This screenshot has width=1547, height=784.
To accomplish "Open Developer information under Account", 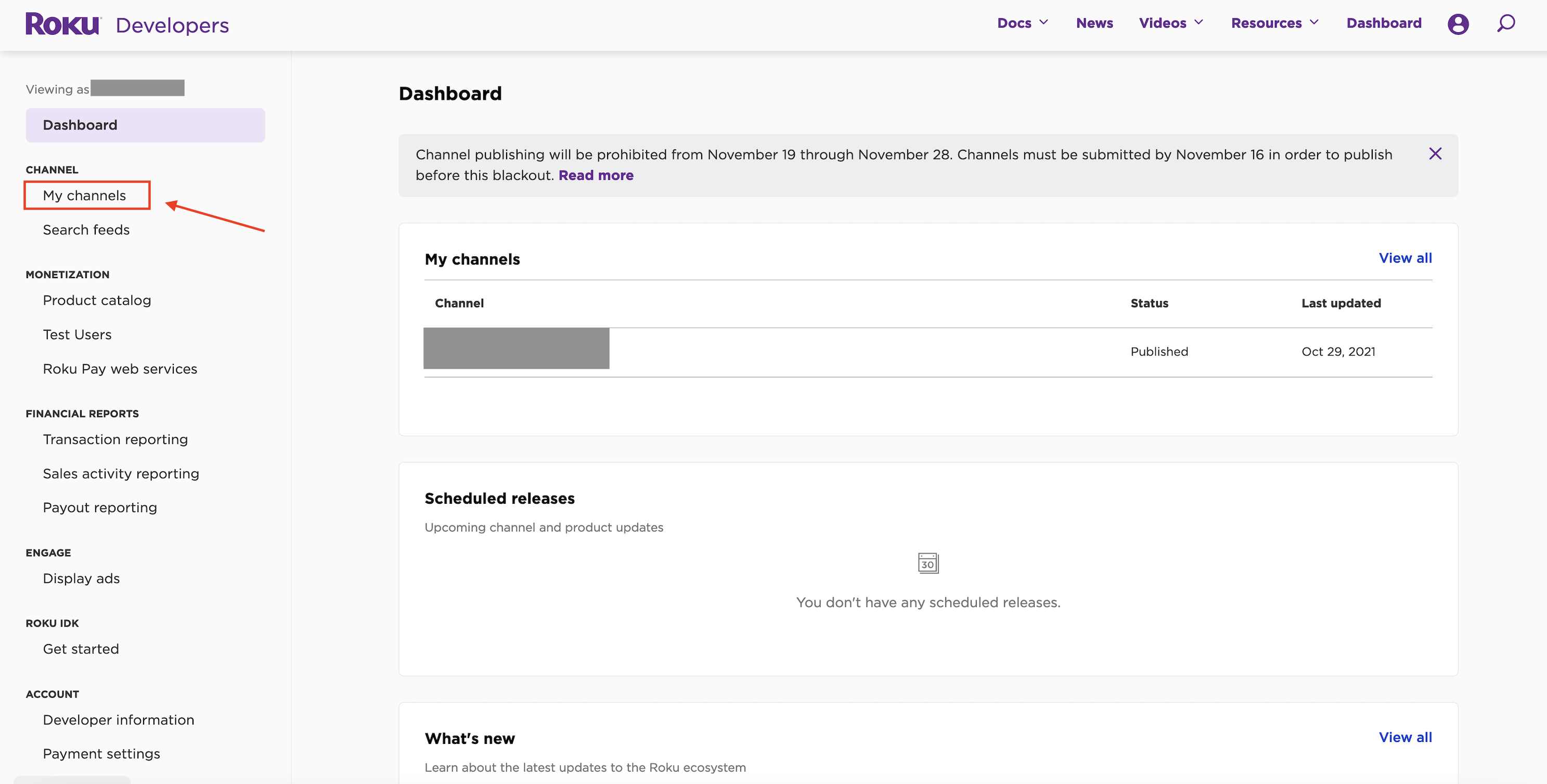I will coord(118,720).
